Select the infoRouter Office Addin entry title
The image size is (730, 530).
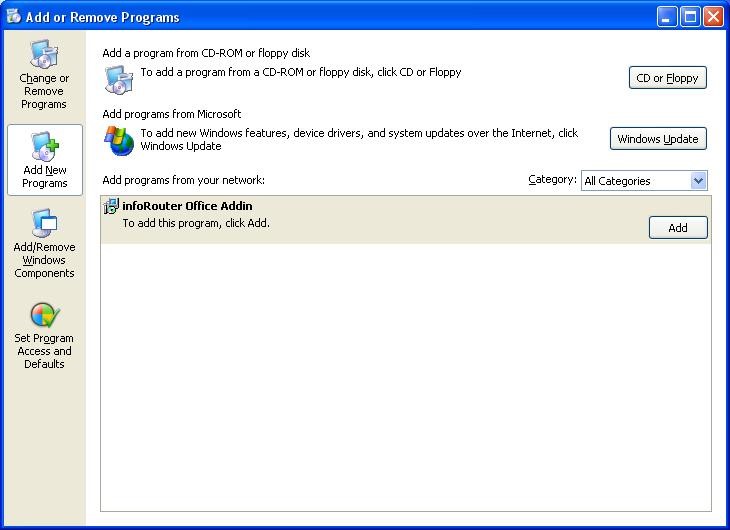(x=187, y=206)
